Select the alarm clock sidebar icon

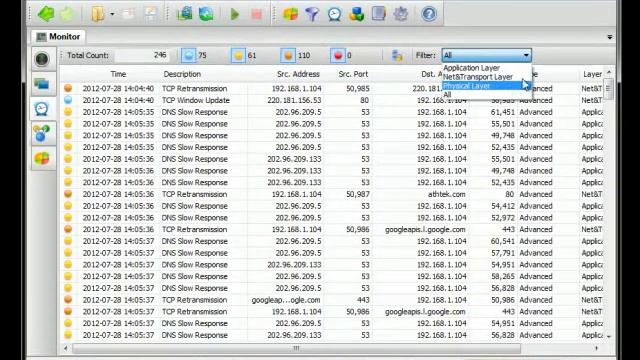pyautogui.click(x=42, y=109)
